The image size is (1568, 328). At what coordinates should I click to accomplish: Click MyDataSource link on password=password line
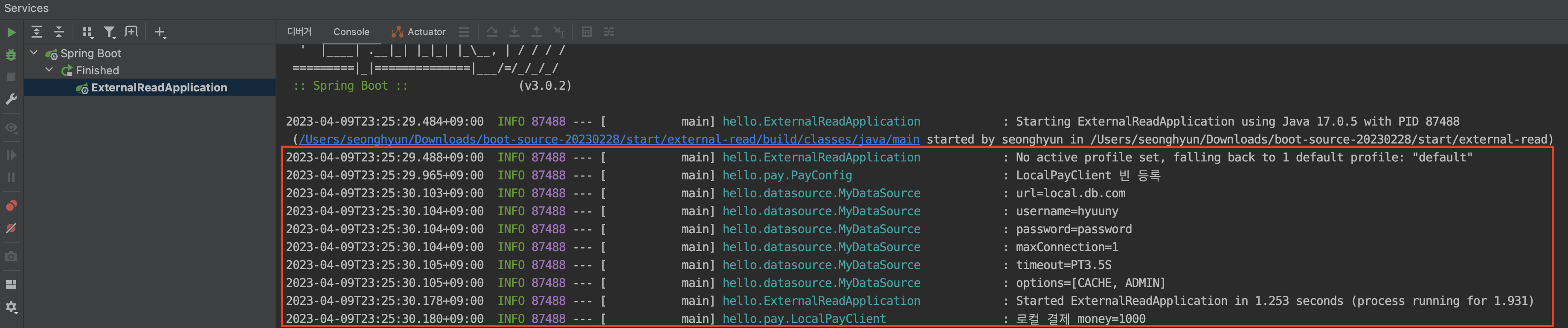click(x=821, y=229)
